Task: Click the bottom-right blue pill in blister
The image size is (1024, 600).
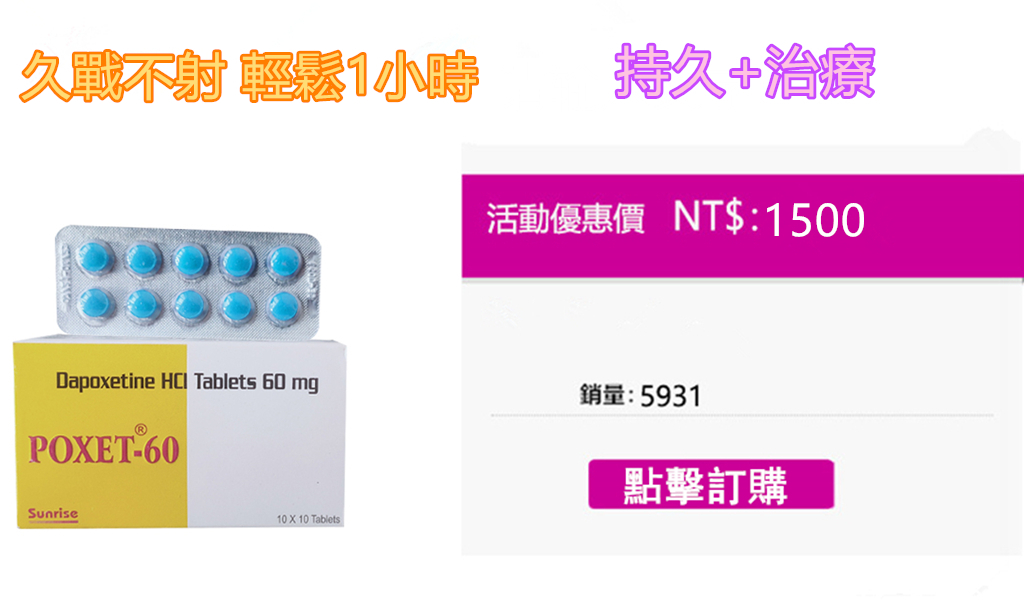Action: (x=284, y=308)
